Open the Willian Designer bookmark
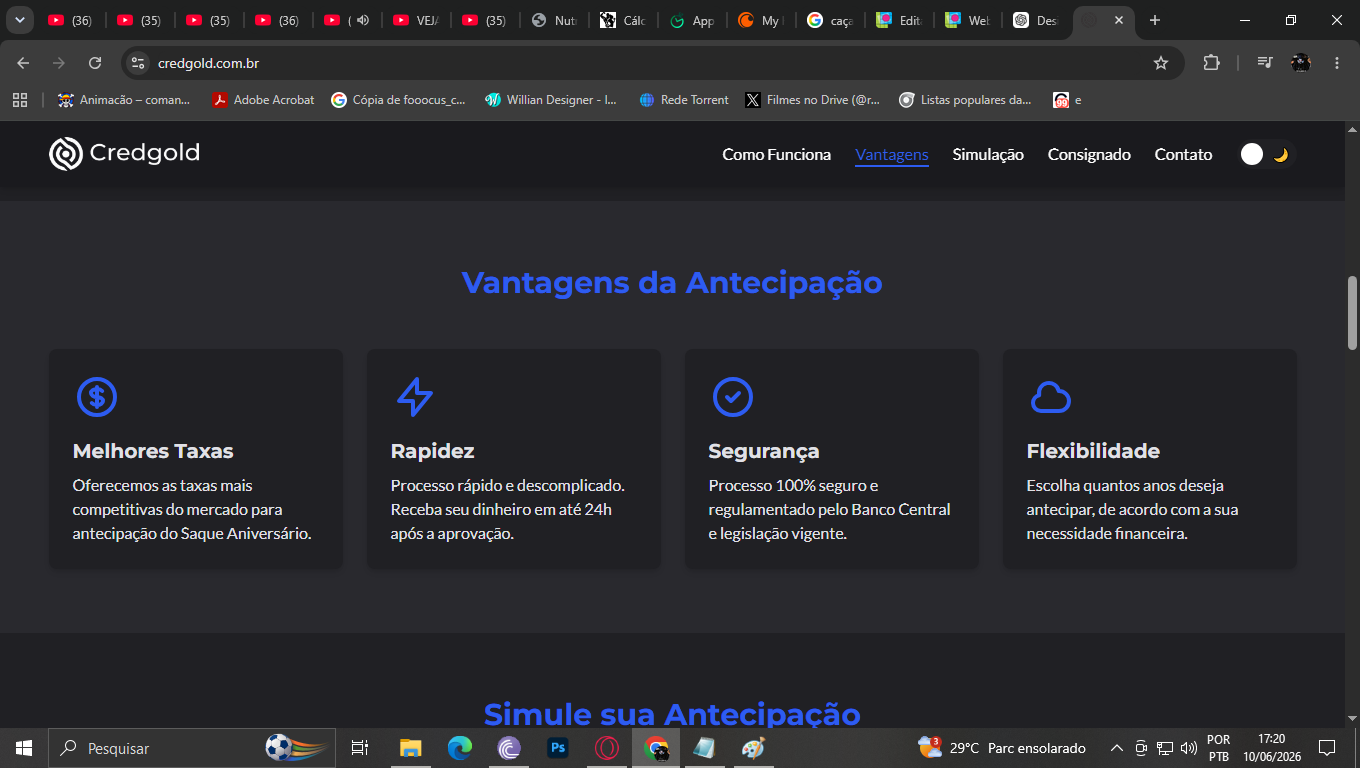Image resolution: width=1360 pixels, height=768 pixels. pyautogui.click(x=551, y=100)
